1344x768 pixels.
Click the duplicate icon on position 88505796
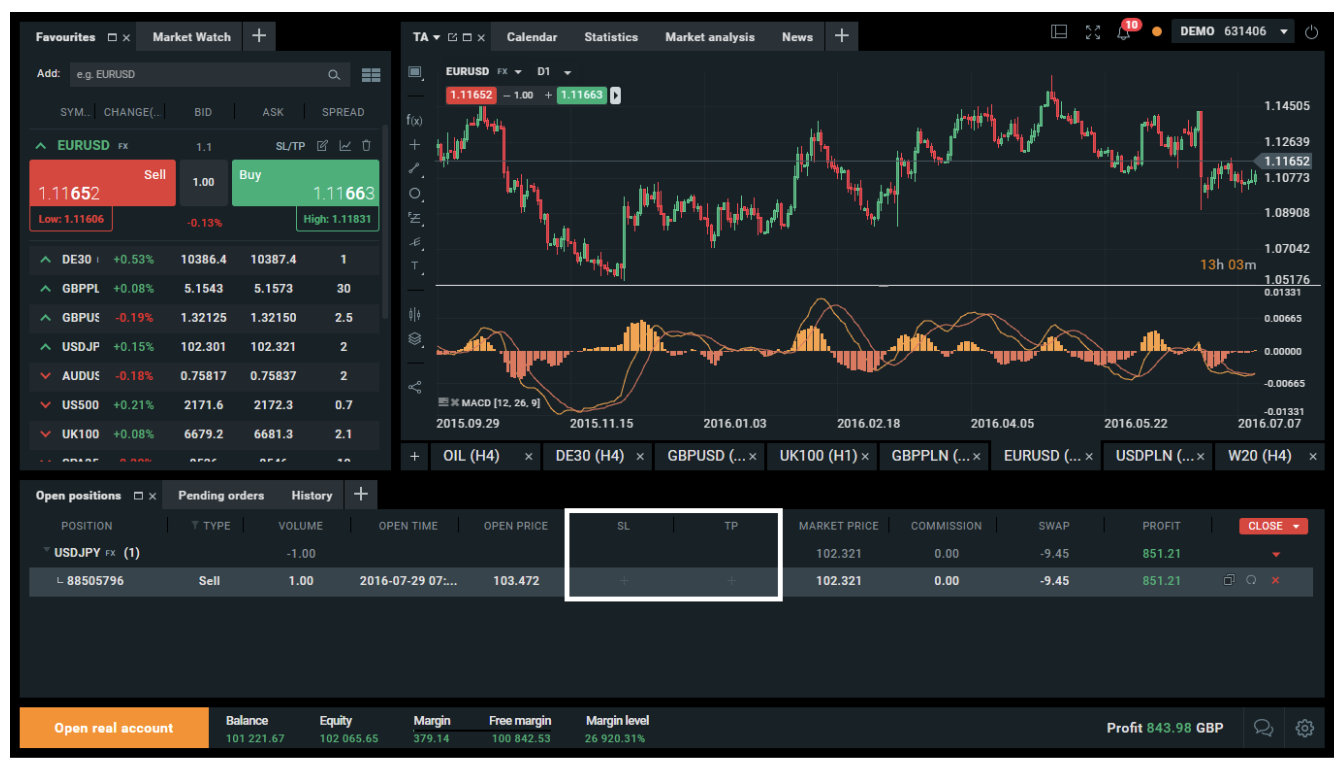(x=1229, y=580)
